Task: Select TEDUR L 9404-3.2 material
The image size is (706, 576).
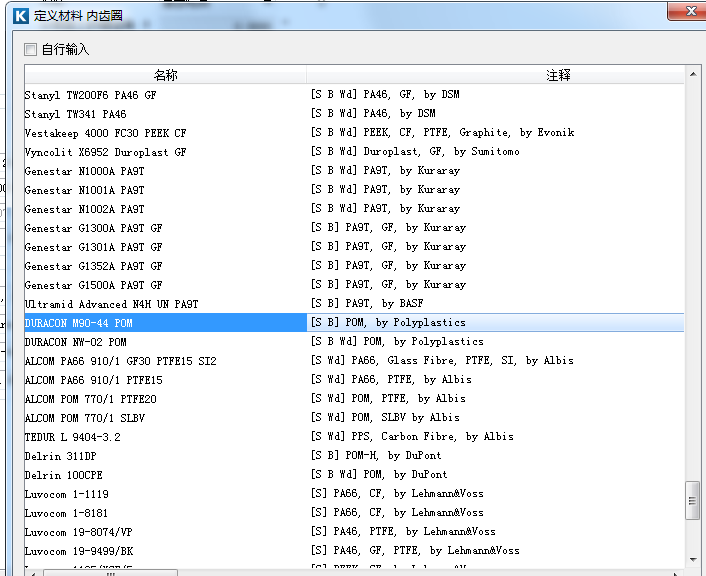Action: tap(72, 437)
